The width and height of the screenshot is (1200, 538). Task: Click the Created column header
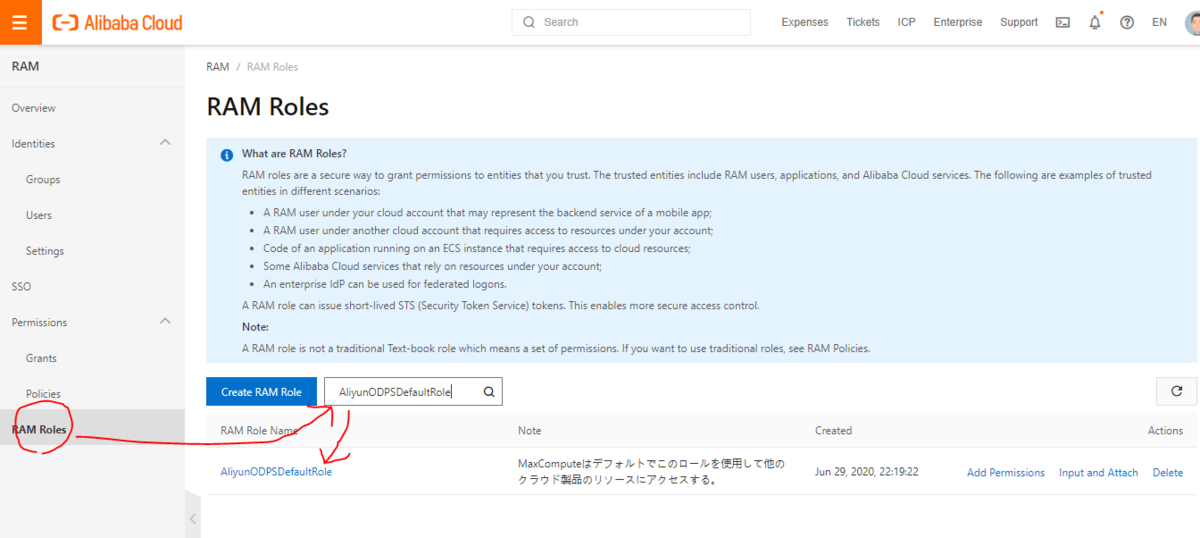click(x=833, y=431)
